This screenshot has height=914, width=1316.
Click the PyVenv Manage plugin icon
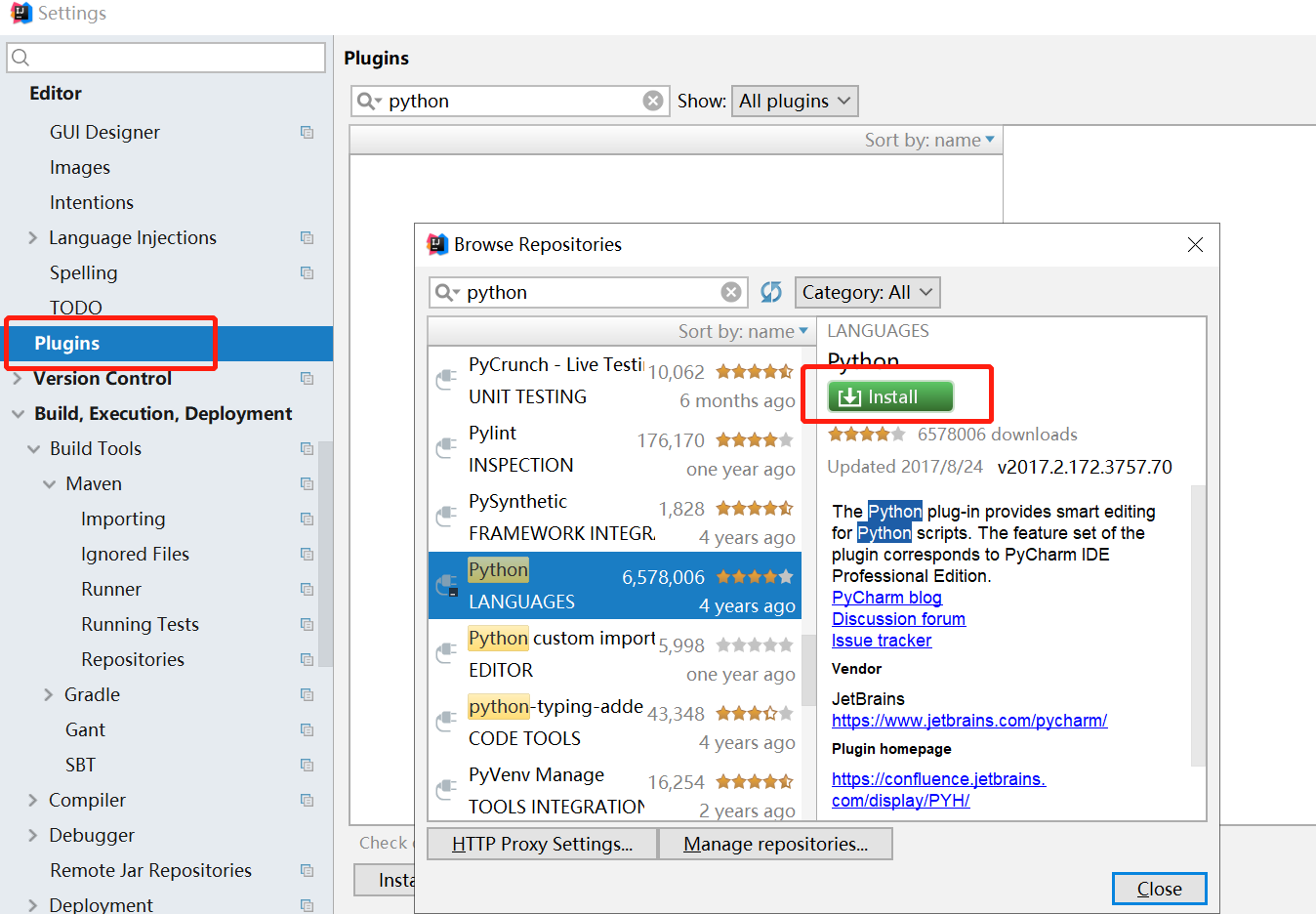pos(447,788)
